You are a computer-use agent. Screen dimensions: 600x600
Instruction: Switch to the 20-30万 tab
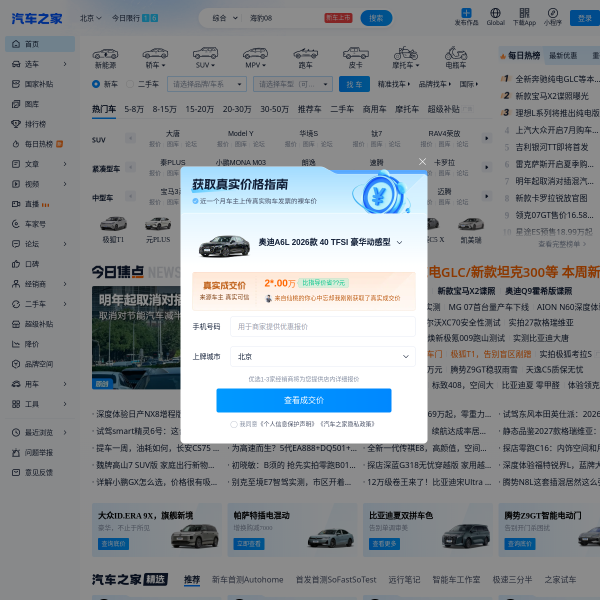pos(237,109)
